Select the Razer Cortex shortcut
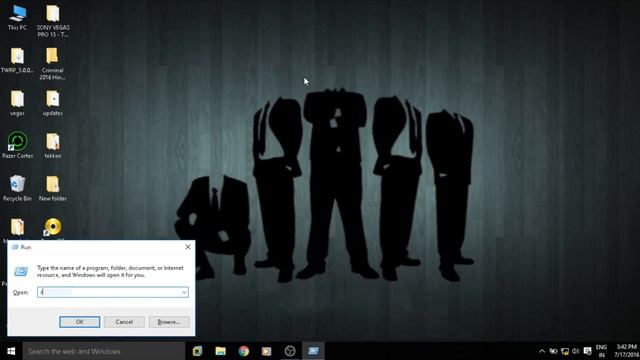640x360 pixels. (x=17, y=145)
